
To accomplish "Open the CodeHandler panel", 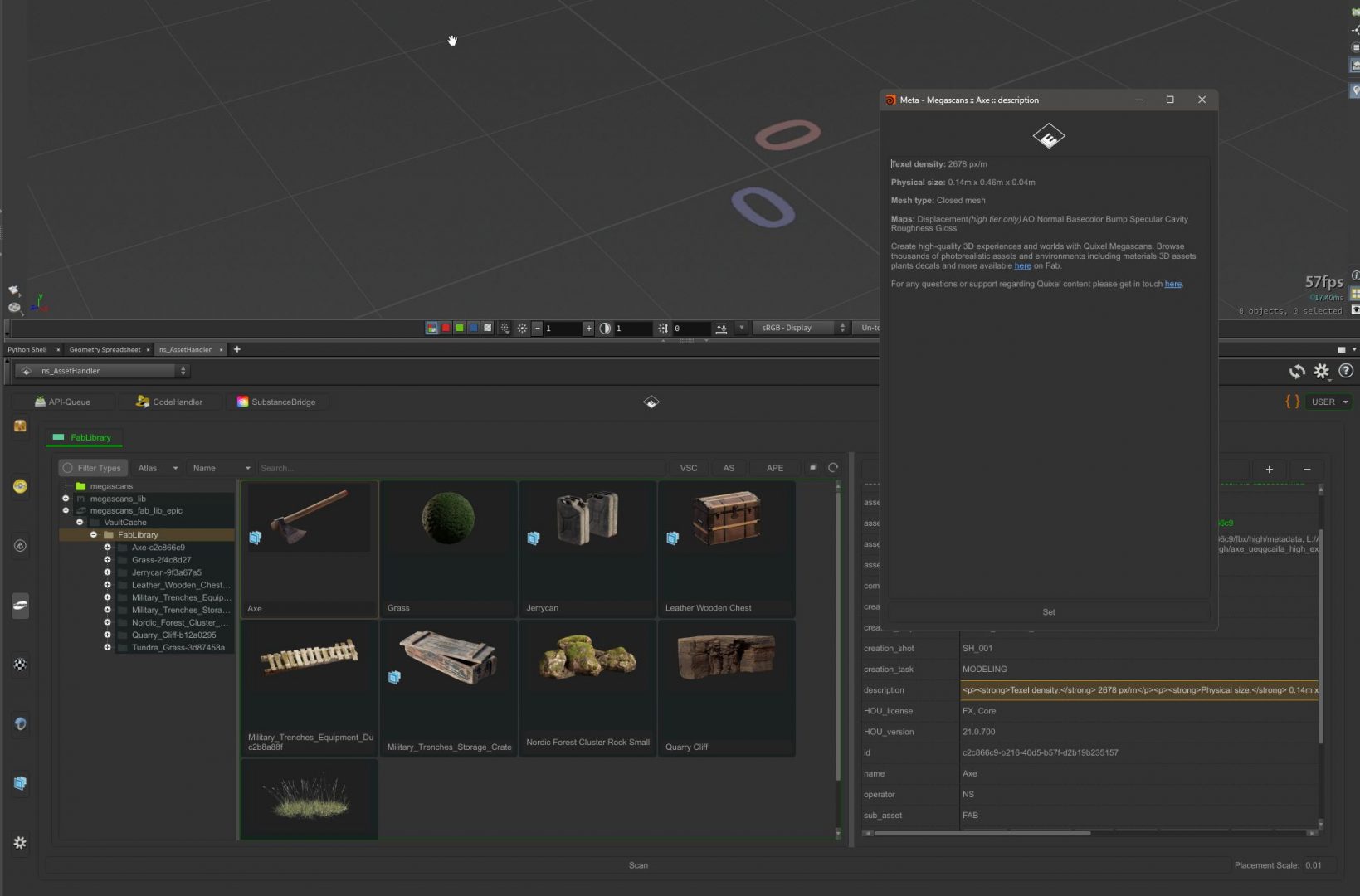I will pyautogui.click(x=169, y=402).
